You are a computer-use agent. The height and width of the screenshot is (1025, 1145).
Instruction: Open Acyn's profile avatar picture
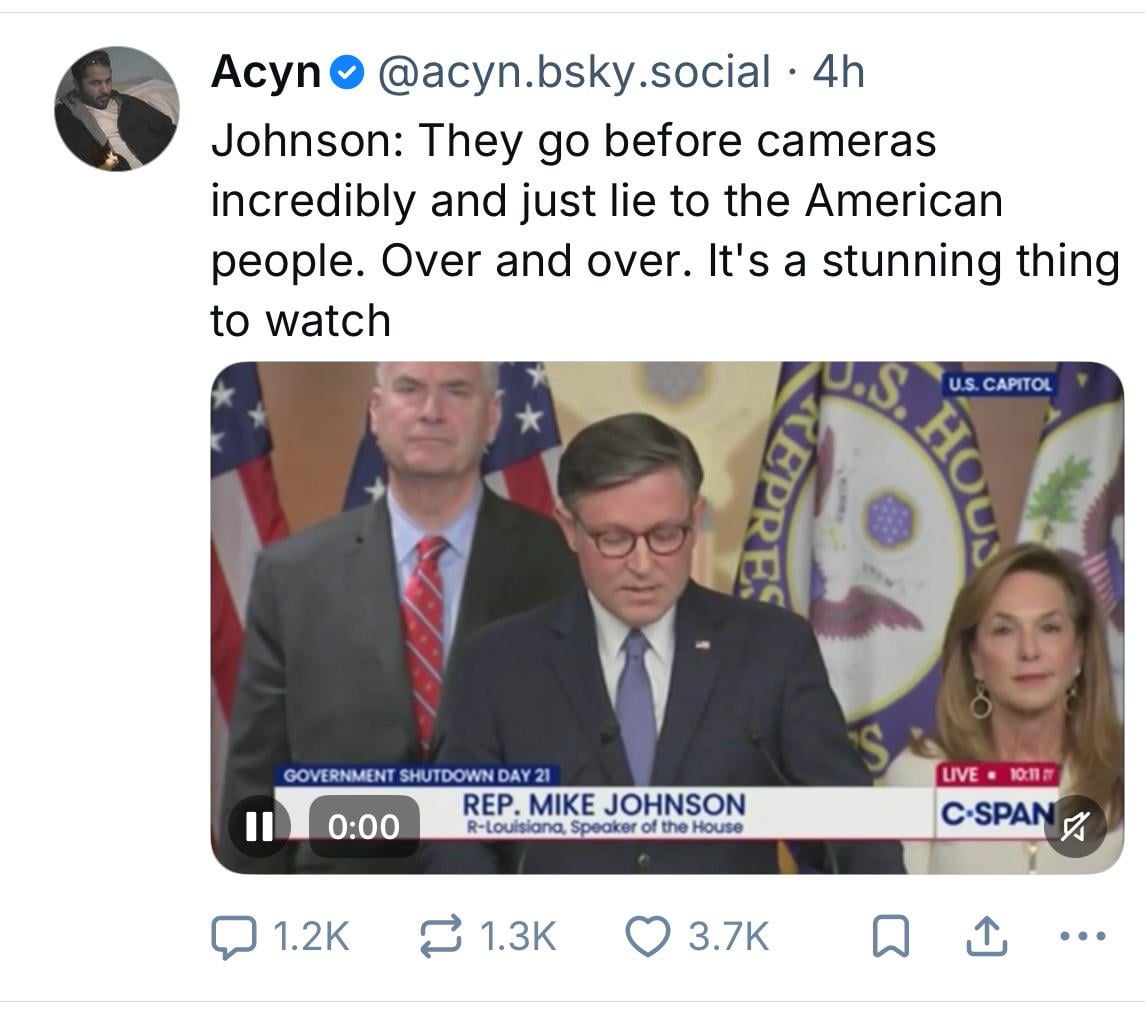116,109
